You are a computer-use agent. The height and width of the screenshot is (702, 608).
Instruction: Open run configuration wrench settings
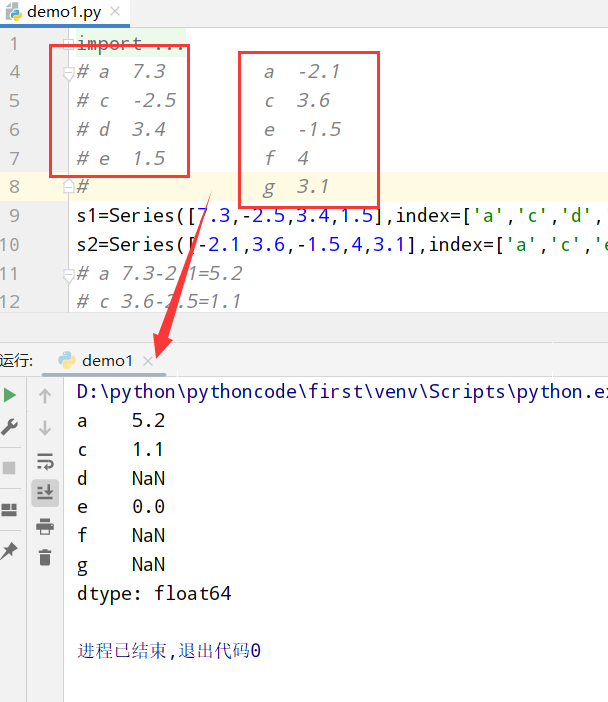click(9, 427)
